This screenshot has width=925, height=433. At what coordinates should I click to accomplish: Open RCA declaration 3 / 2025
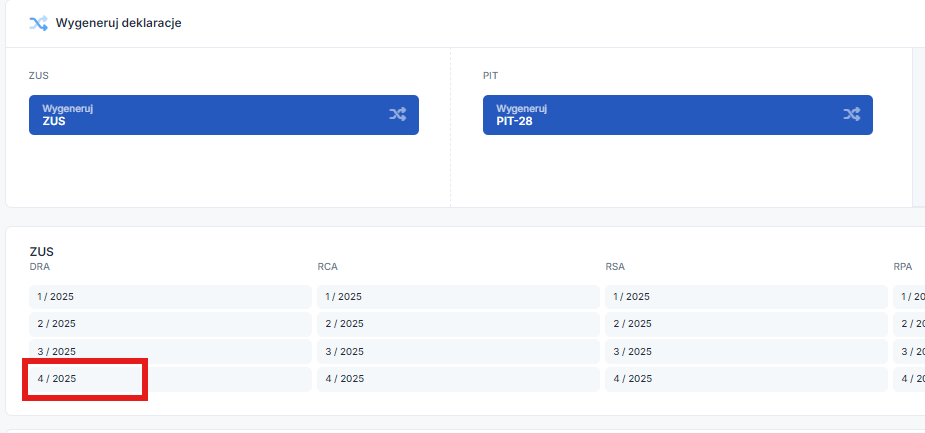pyautogui.click(x=458, y=352)
